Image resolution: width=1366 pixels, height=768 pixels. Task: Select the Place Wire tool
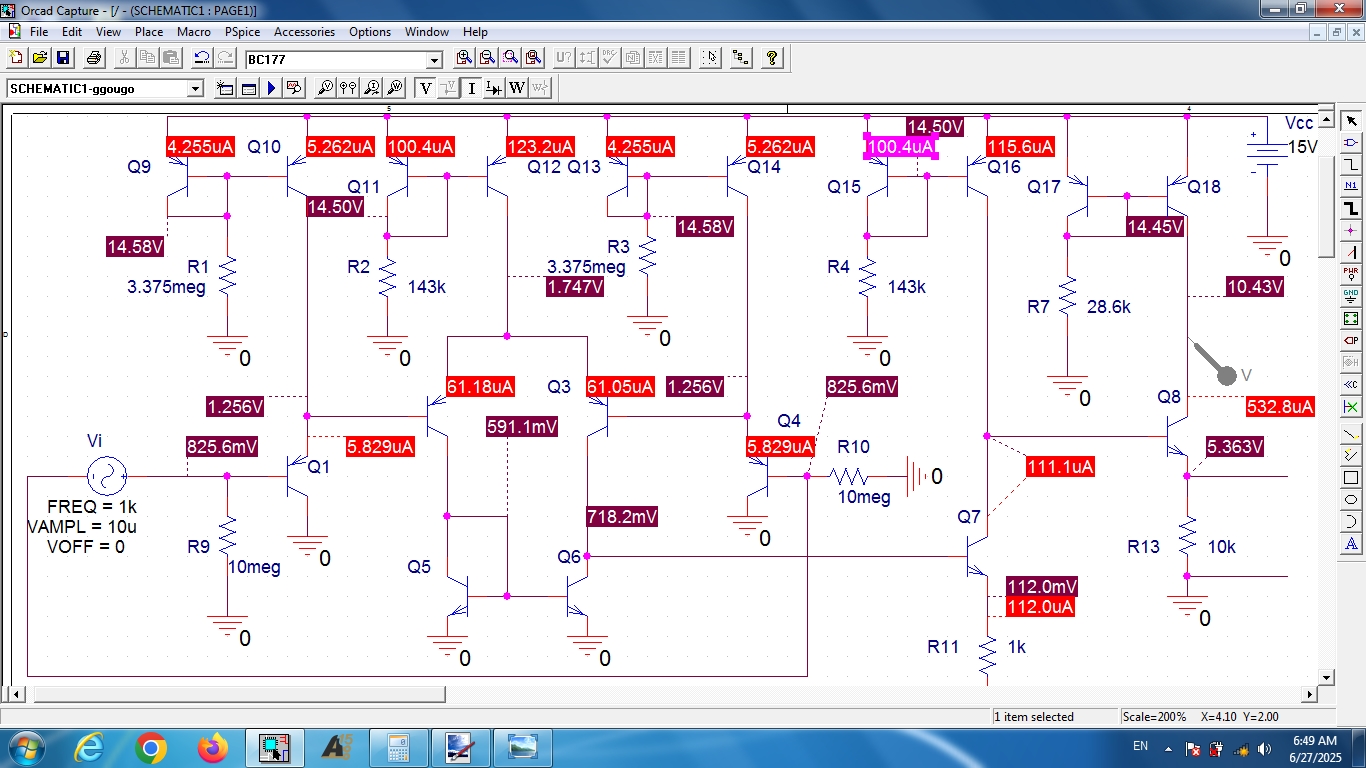[1351, 164]
